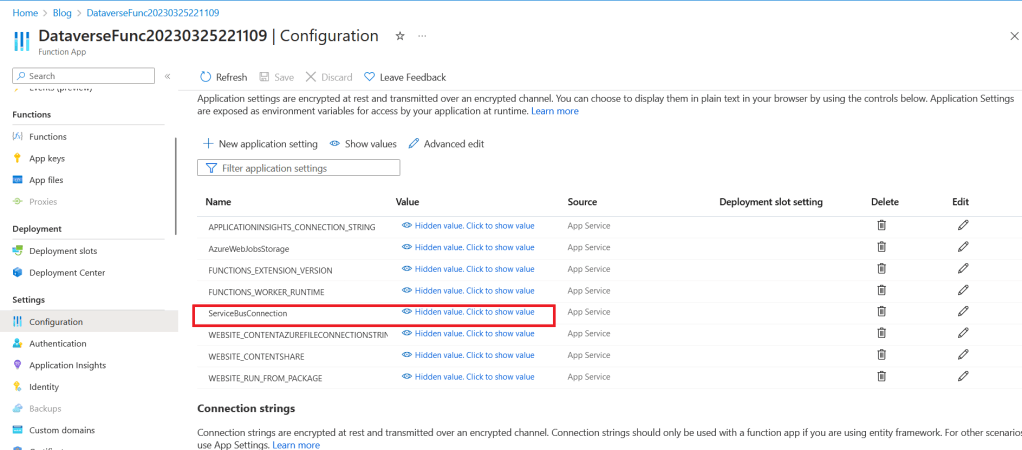Open Advanced edit for settings

pyautogui.click(x=446, y=143)
